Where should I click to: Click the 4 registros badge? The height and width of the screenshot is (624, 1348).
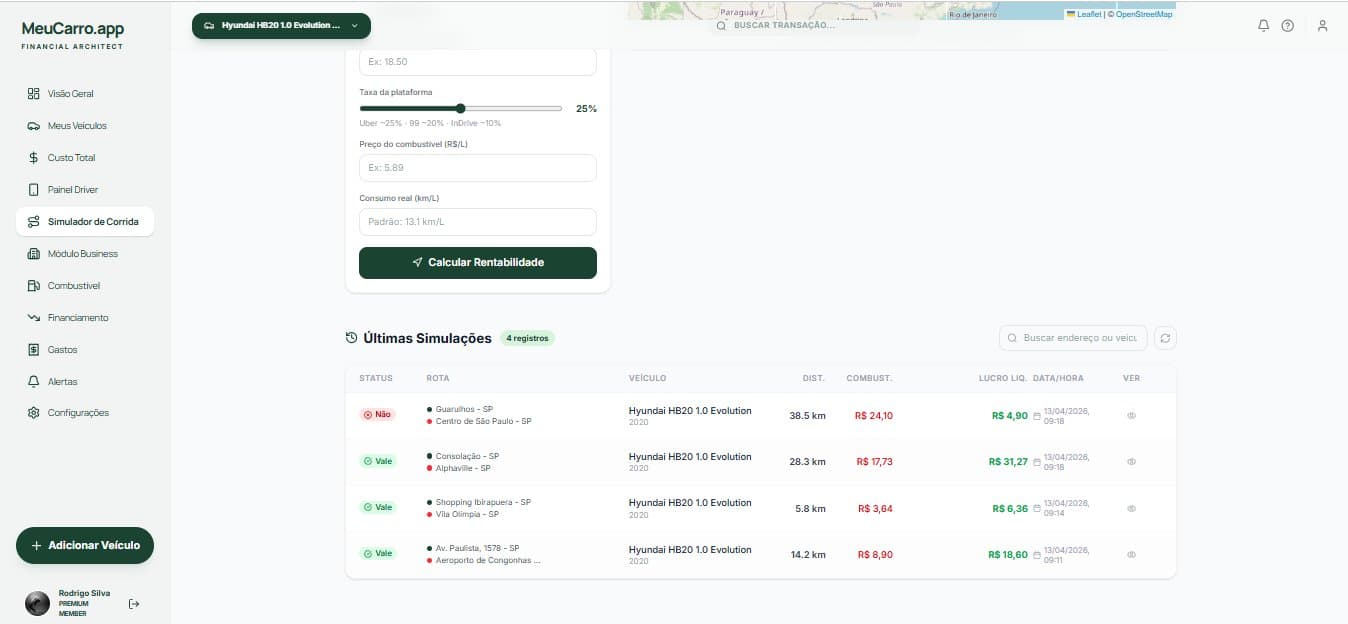527,338
